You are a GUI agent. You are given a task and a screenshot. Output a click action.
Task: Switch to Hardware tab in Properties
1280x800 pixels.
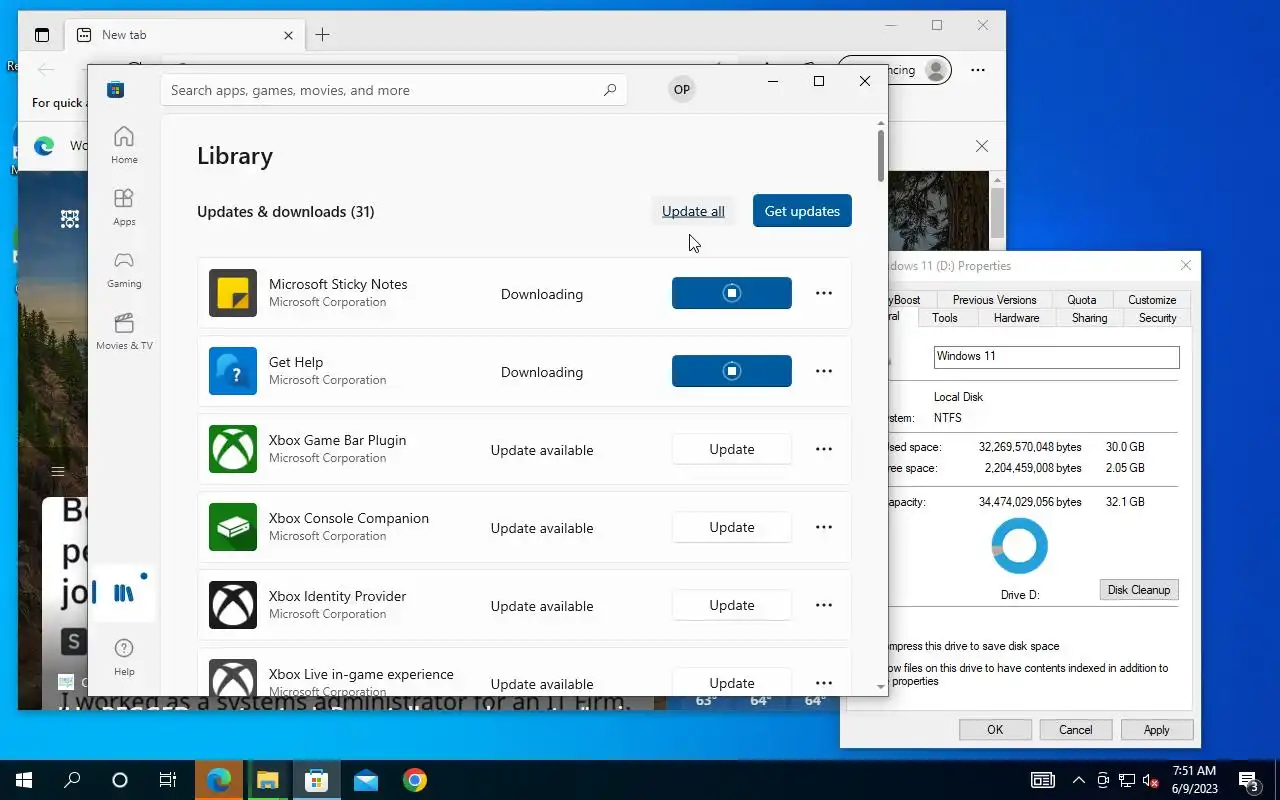[1016, 318]
